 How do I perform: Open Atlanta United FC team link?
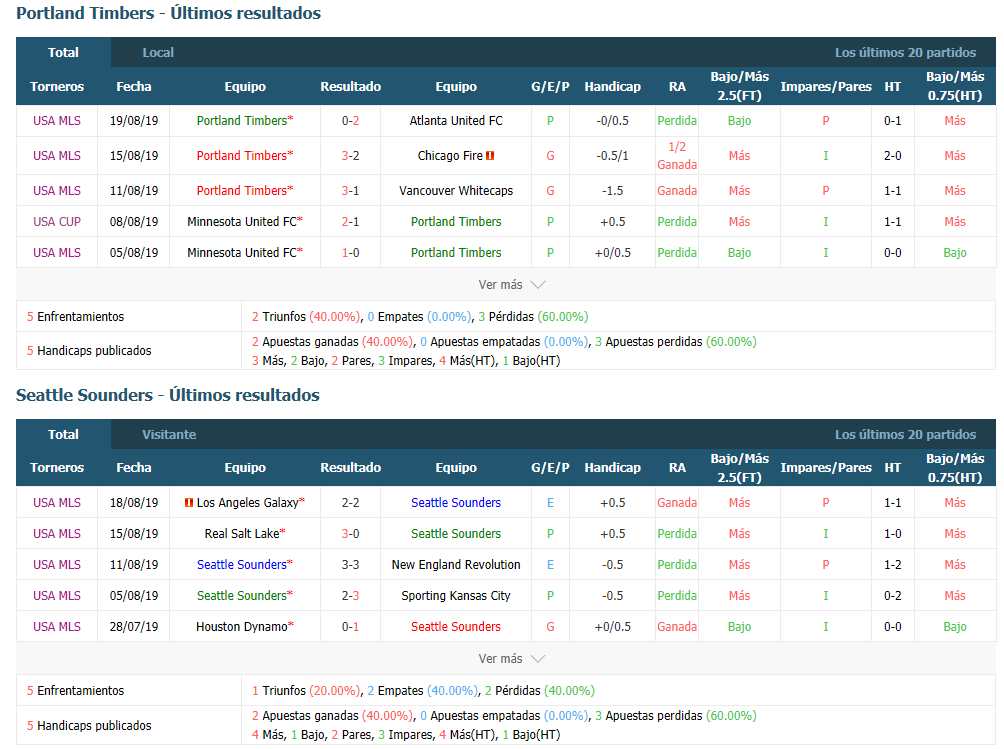tap(456, 120)
